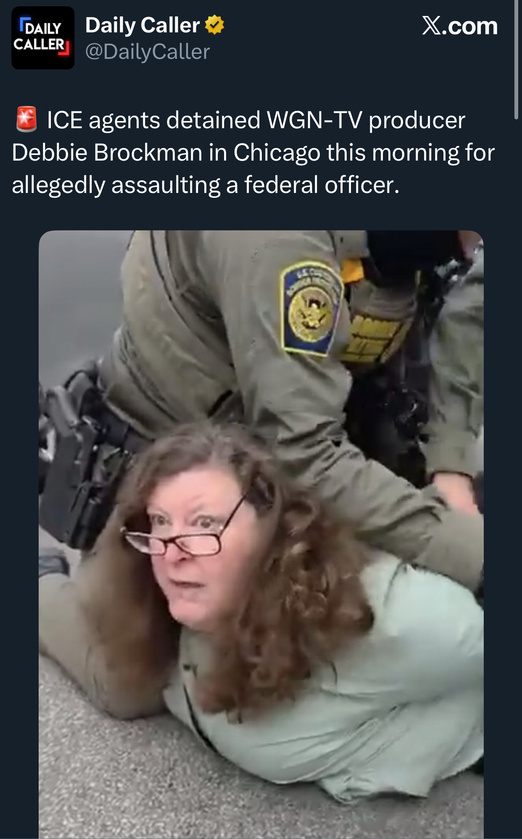Image resolution: width=522 pixels, height=839 pixels.
Task: Open the Daily Caller display name link
Action: tap(142, 25)
